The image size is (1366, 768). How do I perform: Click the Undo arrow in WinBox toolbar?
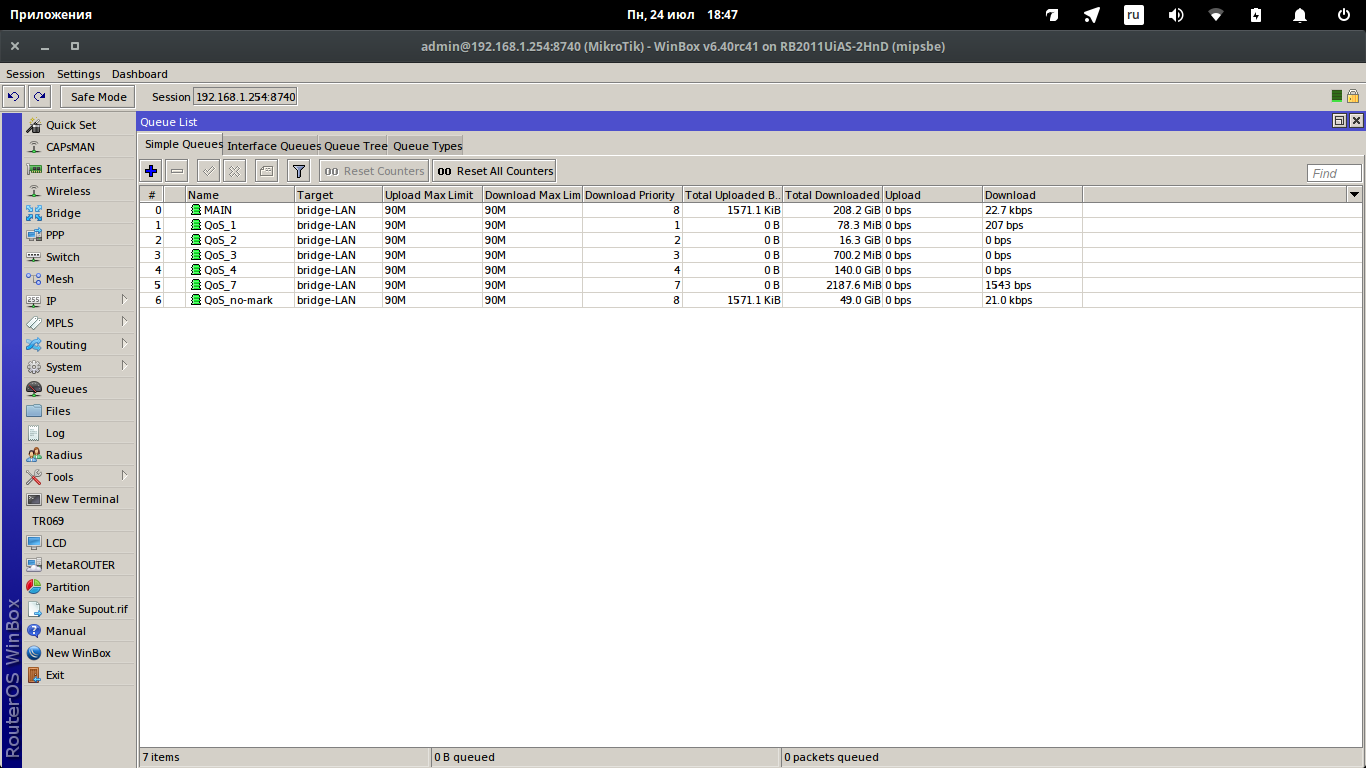[x=14, y=97]
